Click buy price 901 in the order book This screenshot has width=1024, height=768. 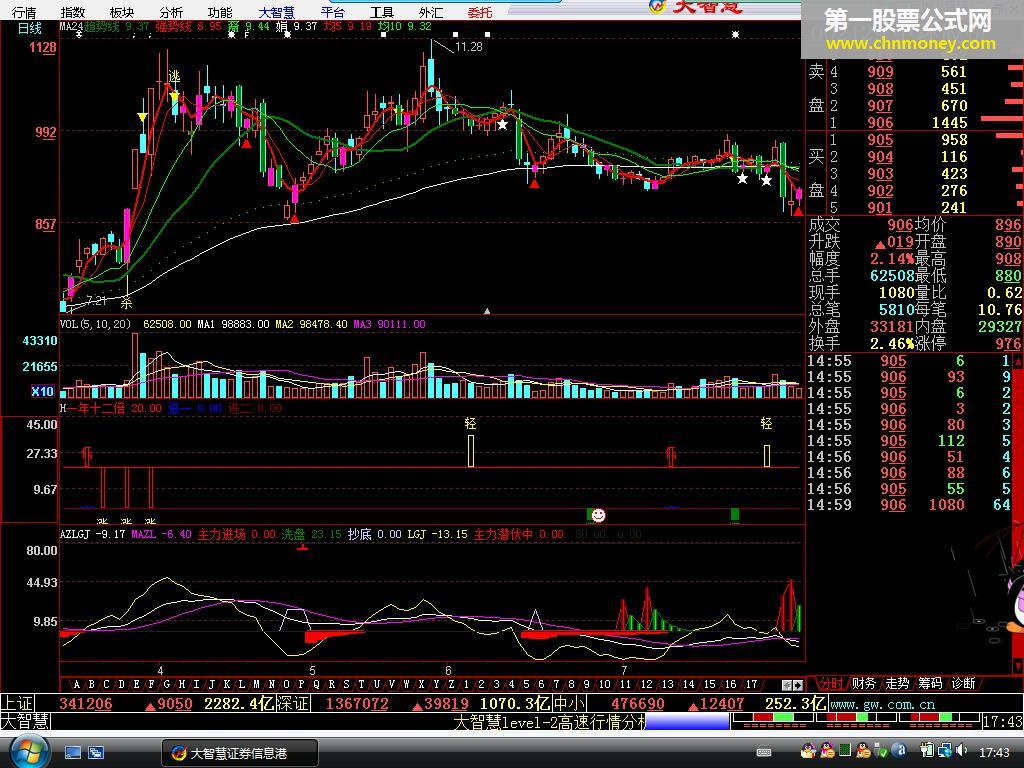tap(880, 208)
